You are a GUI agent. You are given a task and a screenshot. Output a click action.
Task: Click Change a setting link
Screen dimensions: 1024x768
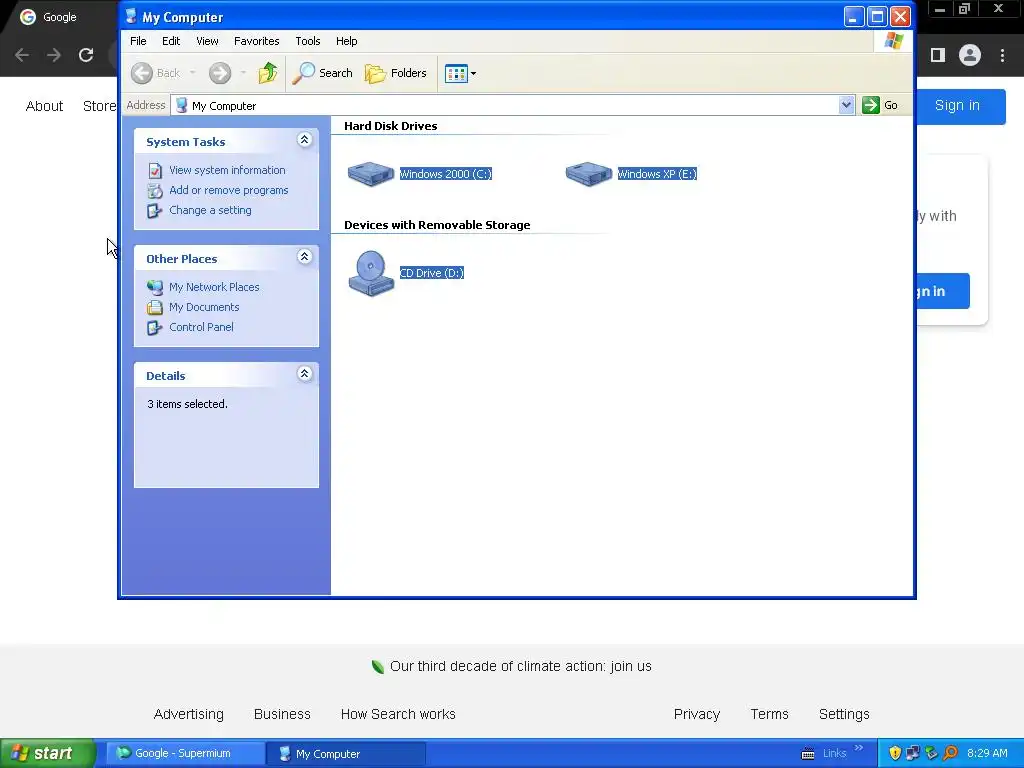[210, 210]
